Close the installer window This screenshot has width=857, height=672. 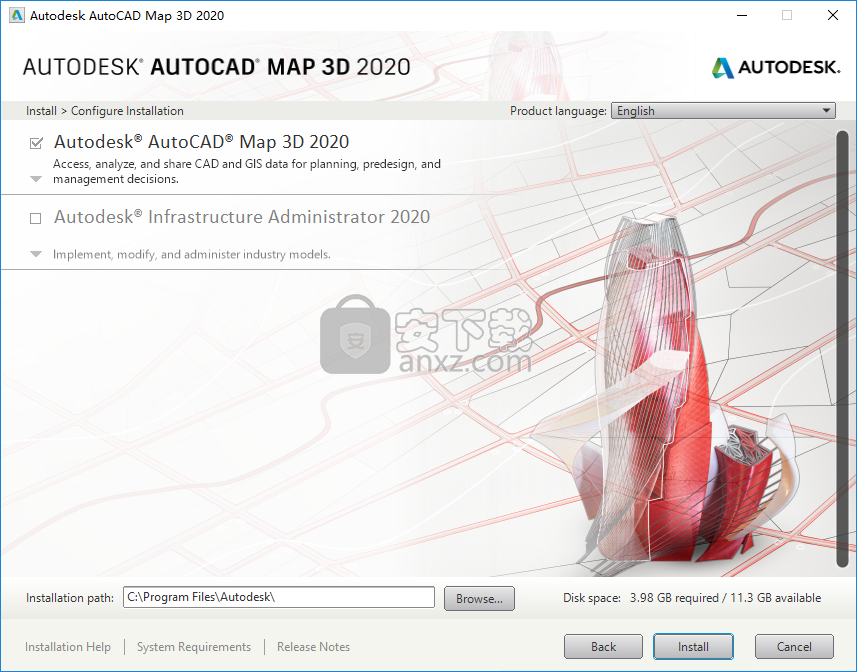[x=833, y=15]
